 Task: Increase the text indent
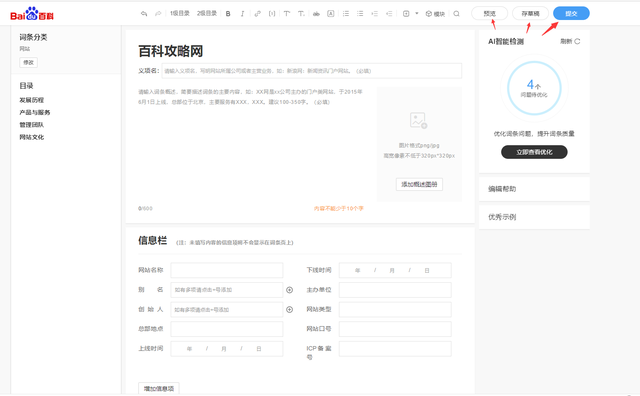tap(374, 13)
